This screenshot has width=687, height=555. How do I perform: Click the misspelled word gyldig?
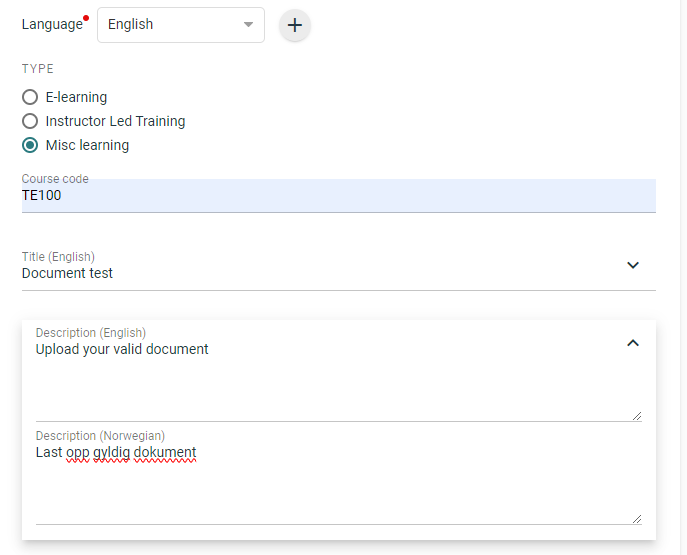click(x=111, y=452)
